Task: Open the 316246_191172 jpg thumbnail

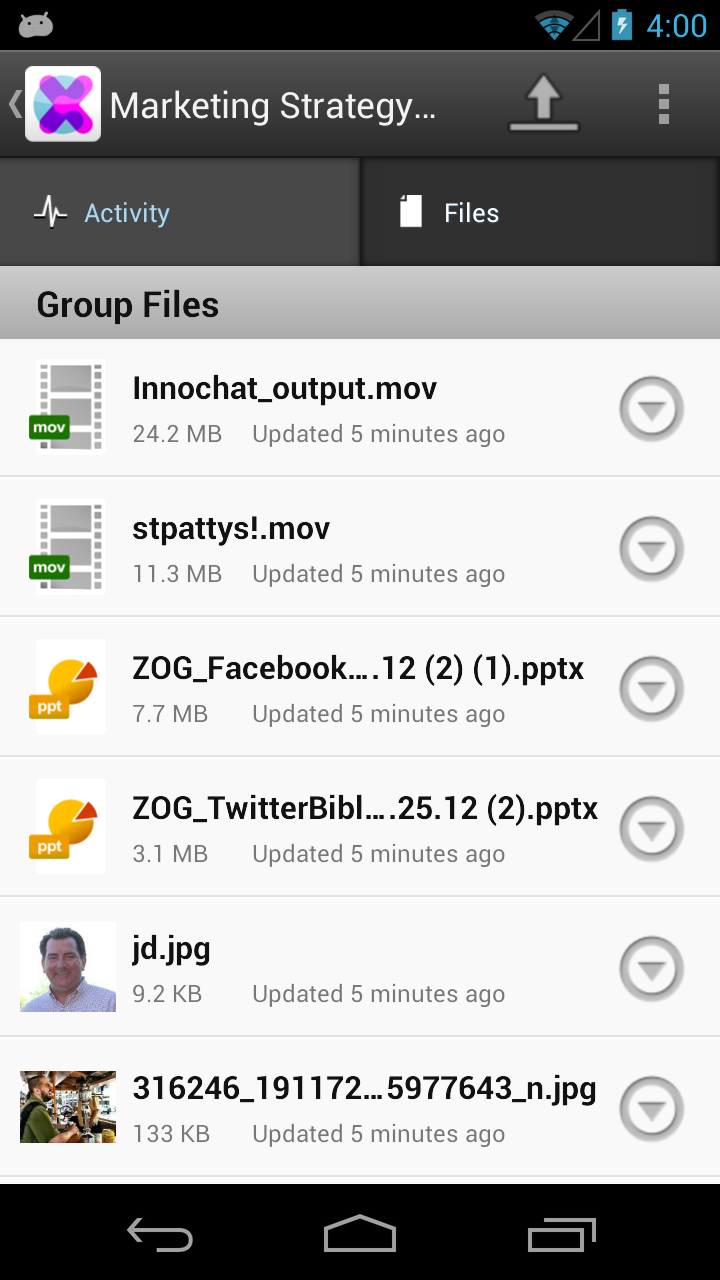Action: tap(68, 1108)
